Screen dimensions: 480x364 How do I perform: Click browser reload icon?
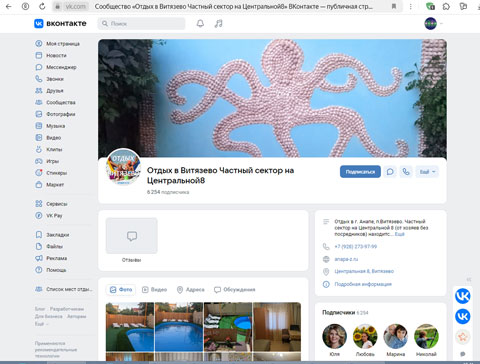pos(42,6)
